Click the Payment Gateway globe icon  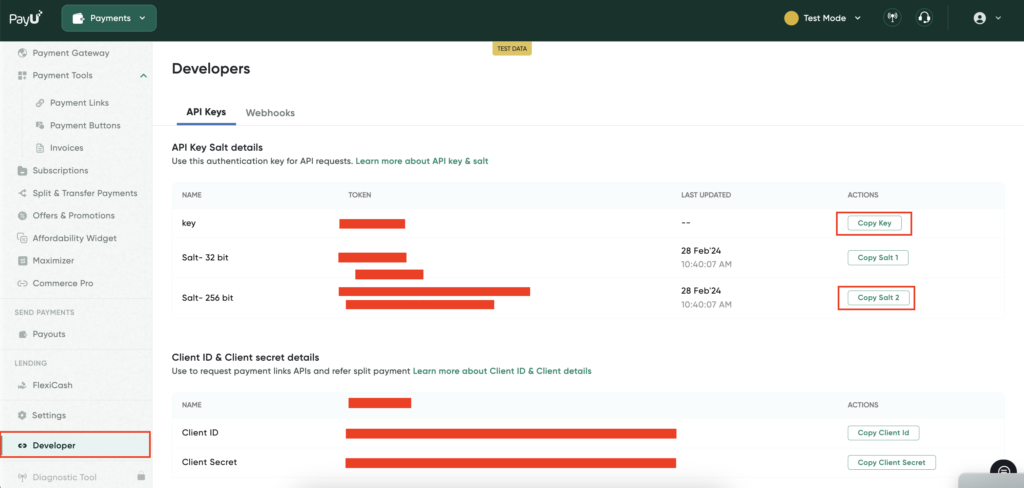[22, 53]
